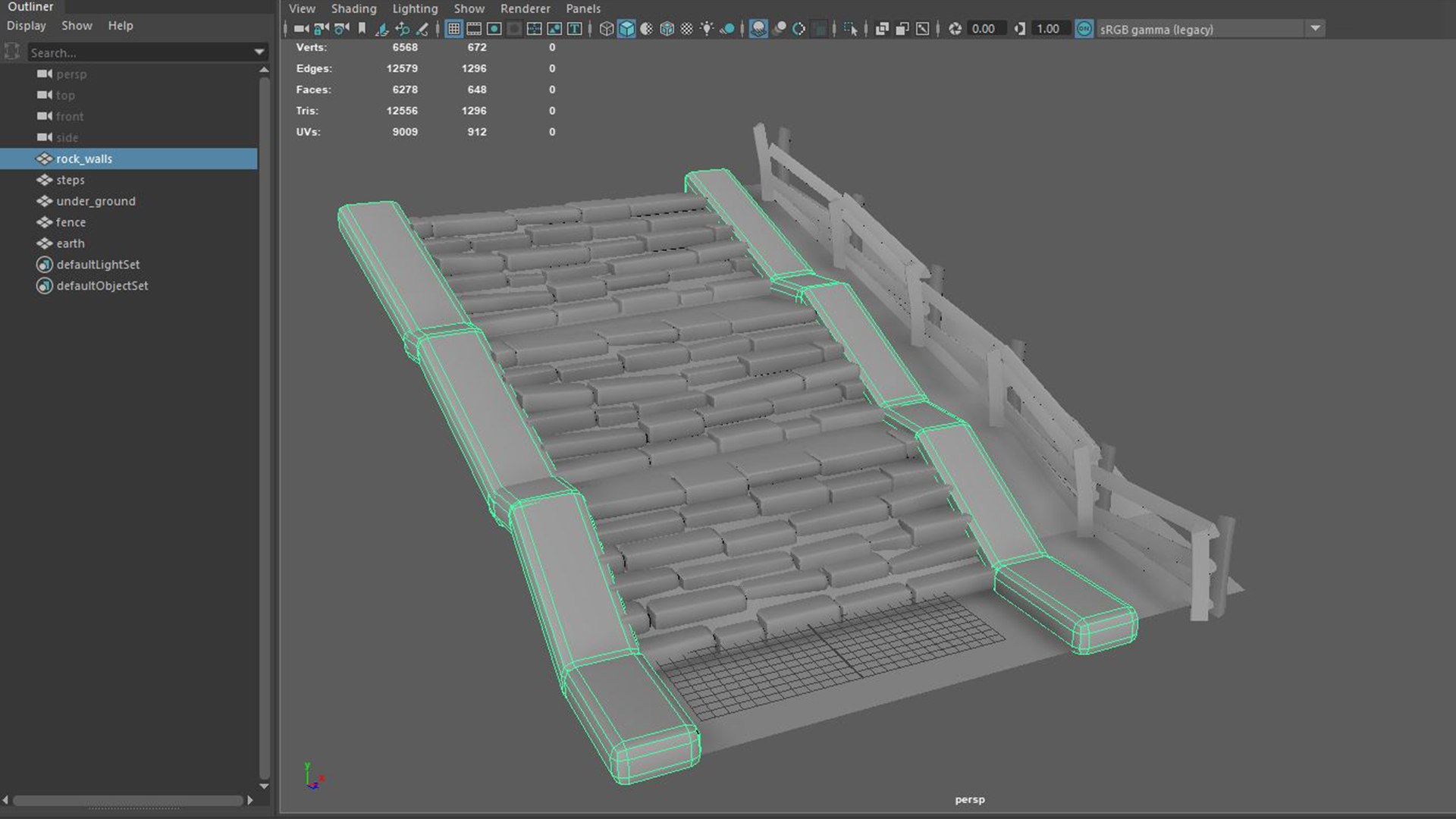Open the Outliner Display menu
Screen dimensions: 1456x819
click(x=27, y=25)
